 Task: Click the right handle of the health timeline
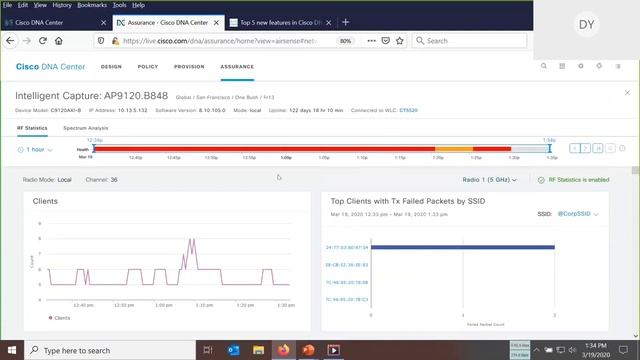coord(549,149)
